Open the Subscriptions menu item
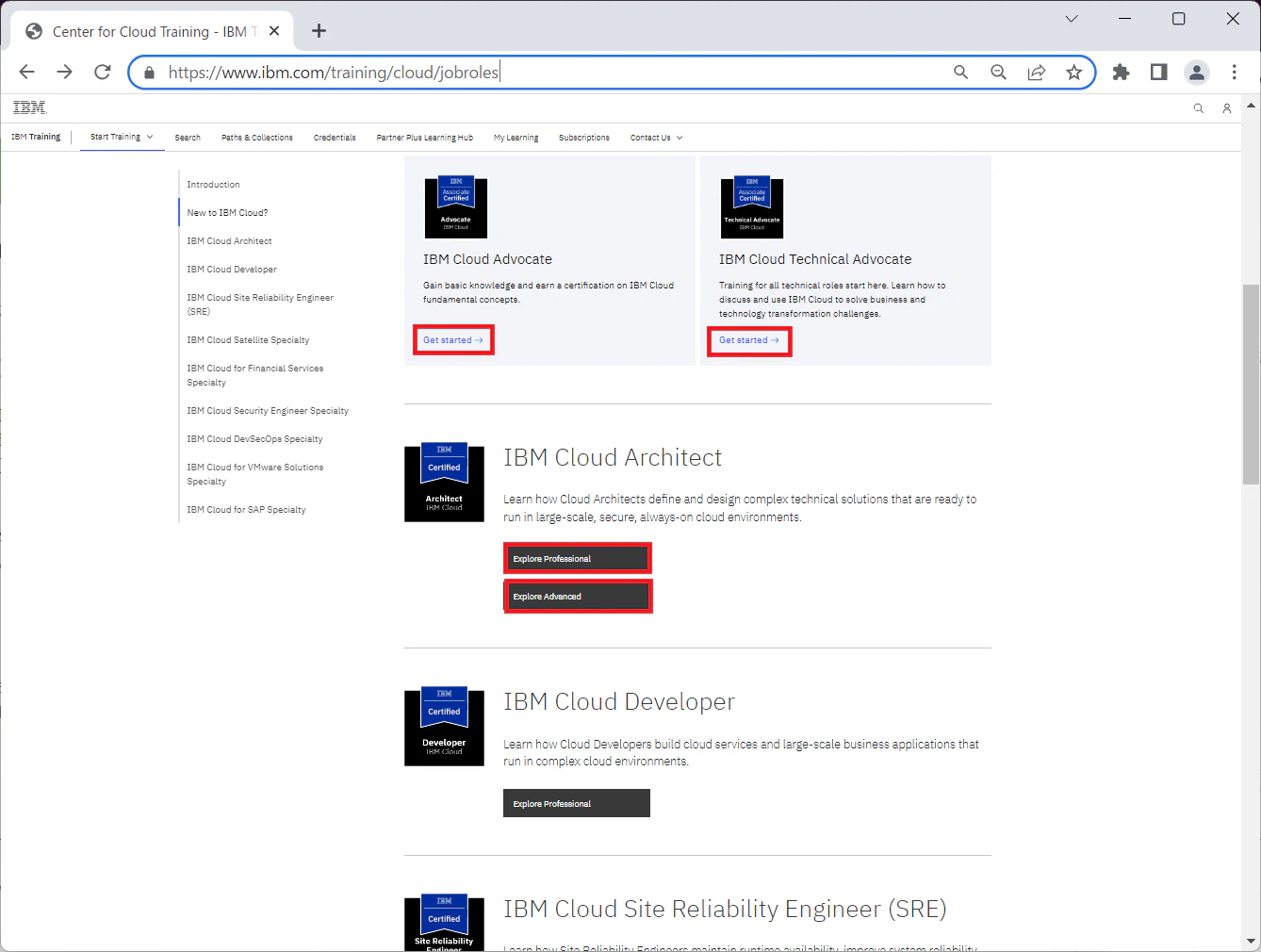The width and height of the screenshot is (1261, 952). pos(584,138)
